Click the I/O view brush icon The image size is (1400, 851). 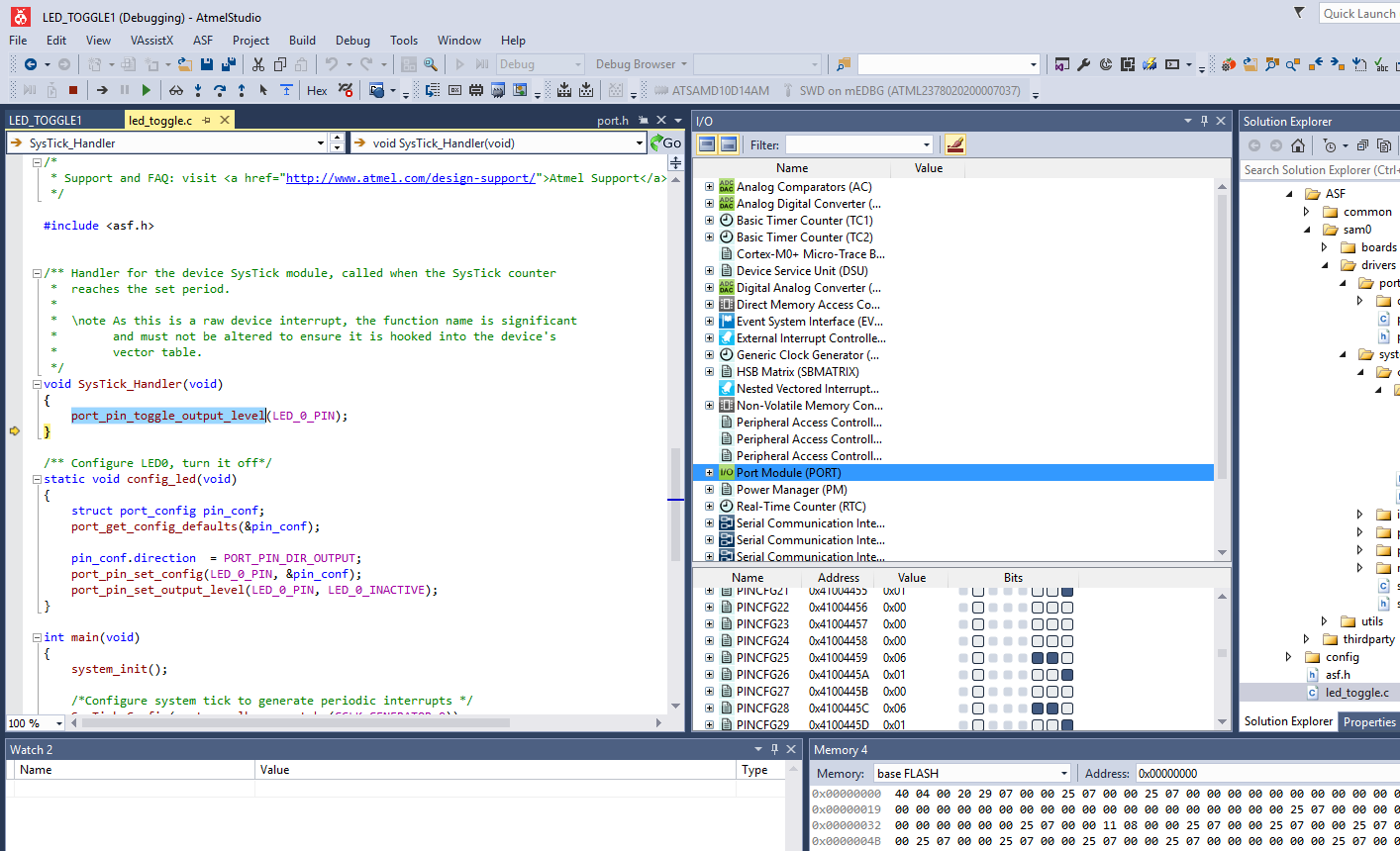pos(954,144)
